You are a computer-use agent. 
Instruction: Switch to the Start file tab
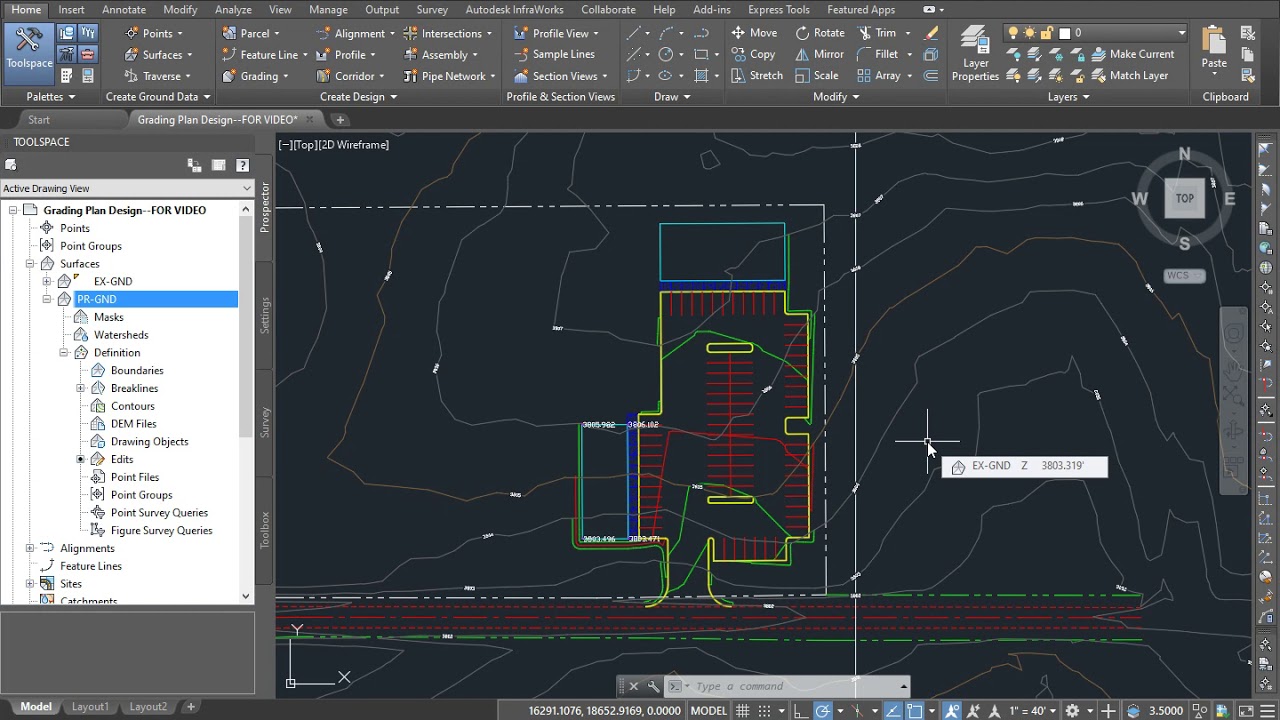[x=39, y=120]
